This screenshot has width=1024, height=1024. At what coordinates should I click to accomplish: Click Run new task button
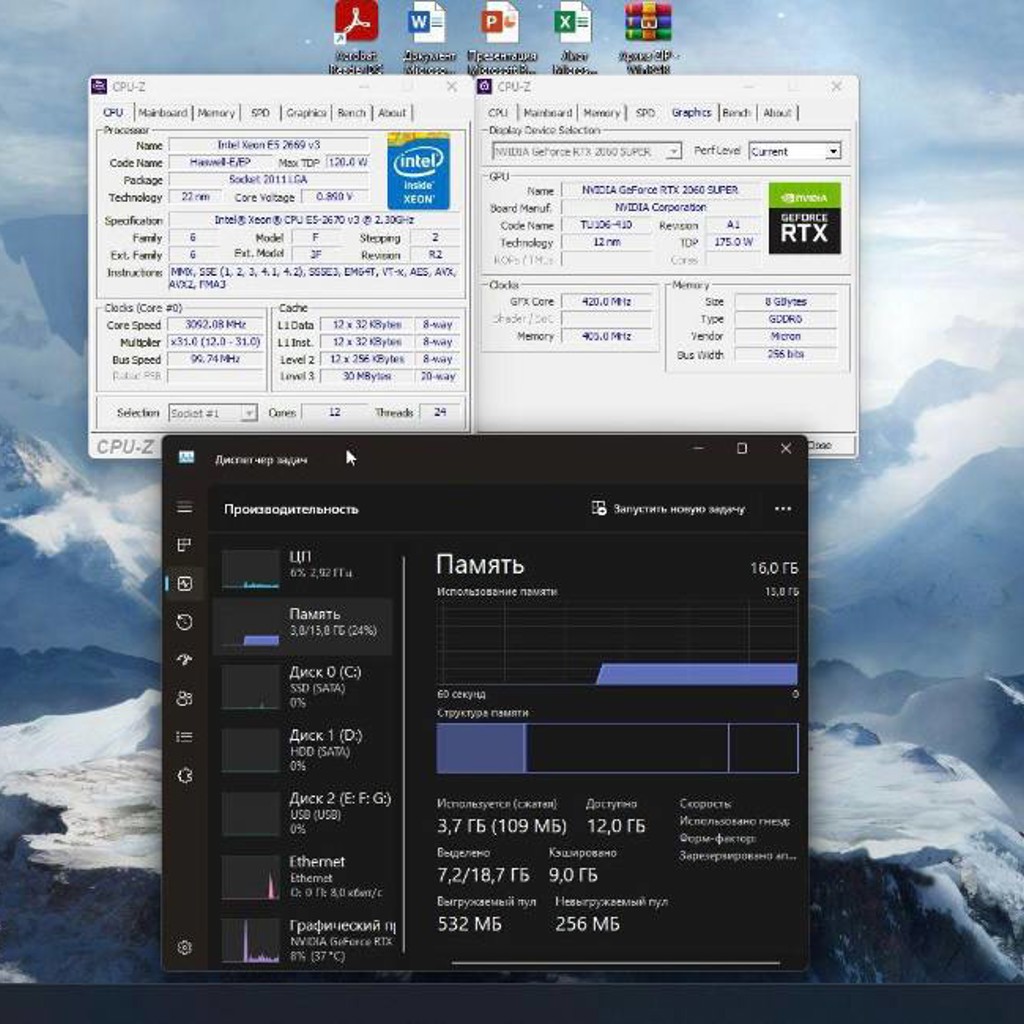pos(667,509)
